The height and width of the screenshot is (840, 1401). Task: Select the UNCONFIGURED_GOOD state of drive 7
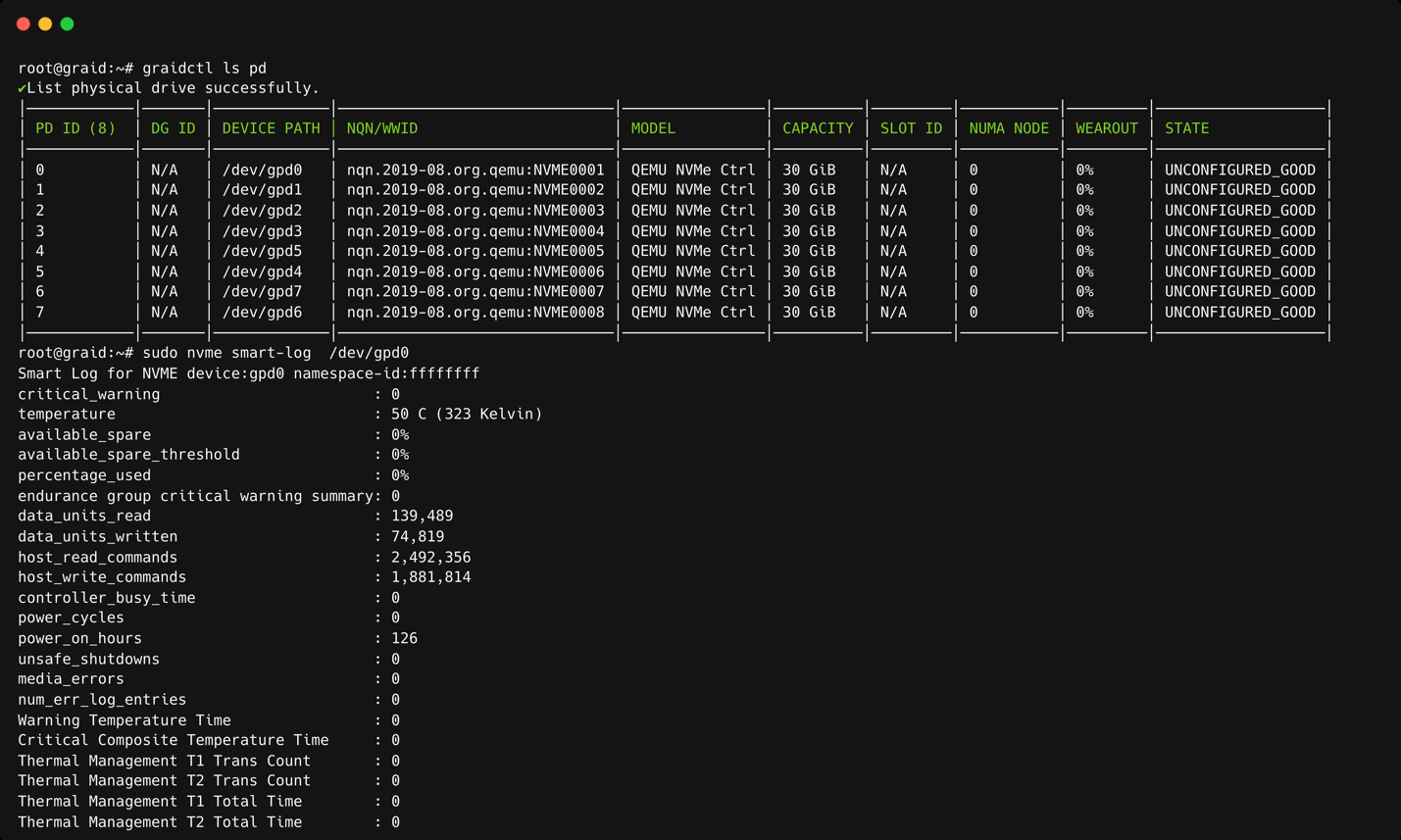click(1239, 312)
